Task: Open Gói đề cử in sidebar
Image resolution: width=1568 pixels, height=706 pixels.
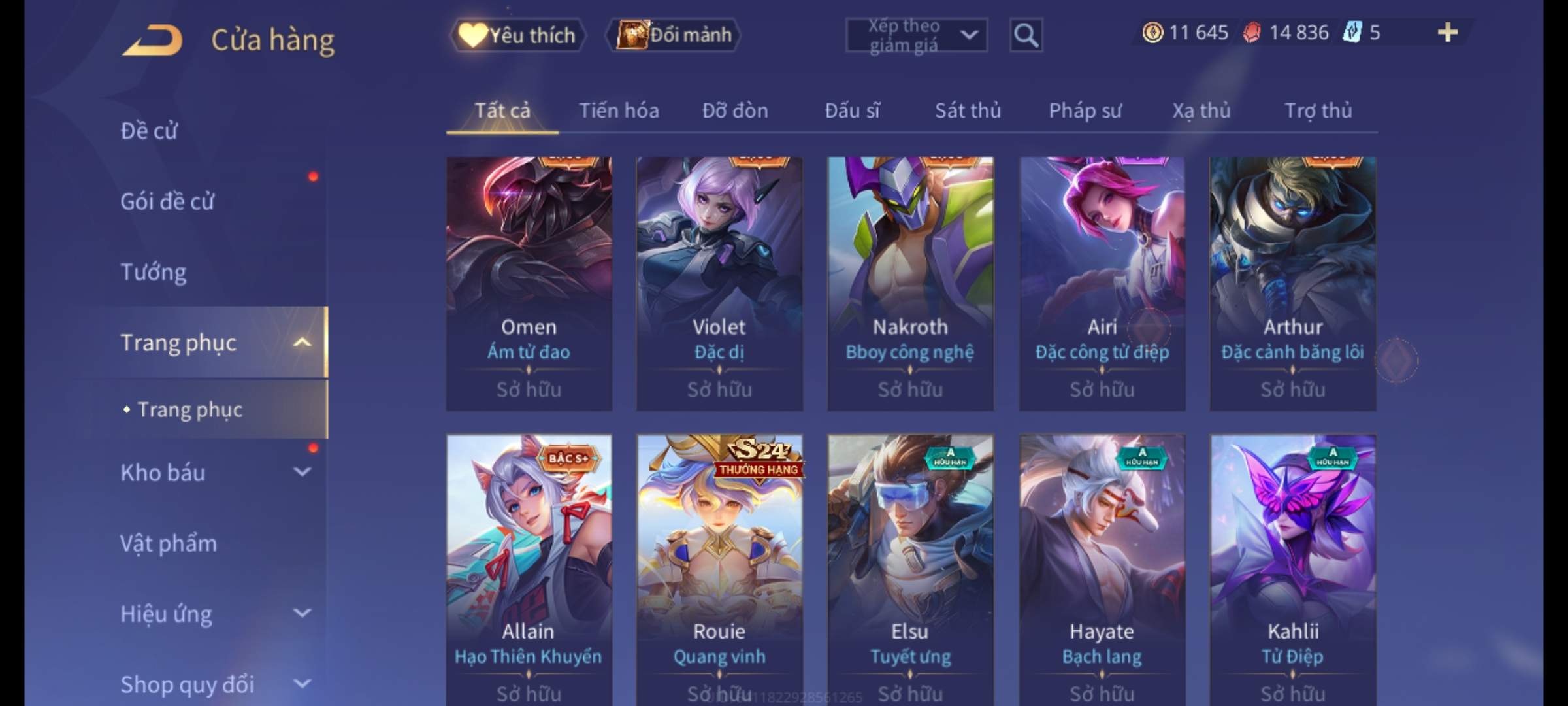Action: tap(167, 201)
